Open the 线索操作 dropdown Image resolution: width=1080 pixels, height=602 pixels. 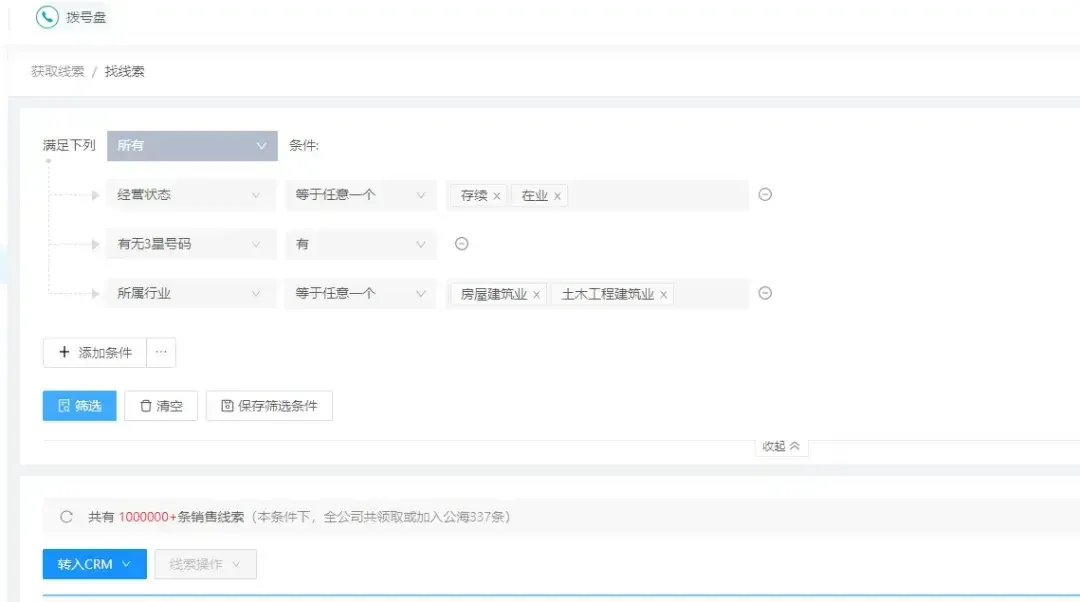pyautogui.click(x=205, y=564)
